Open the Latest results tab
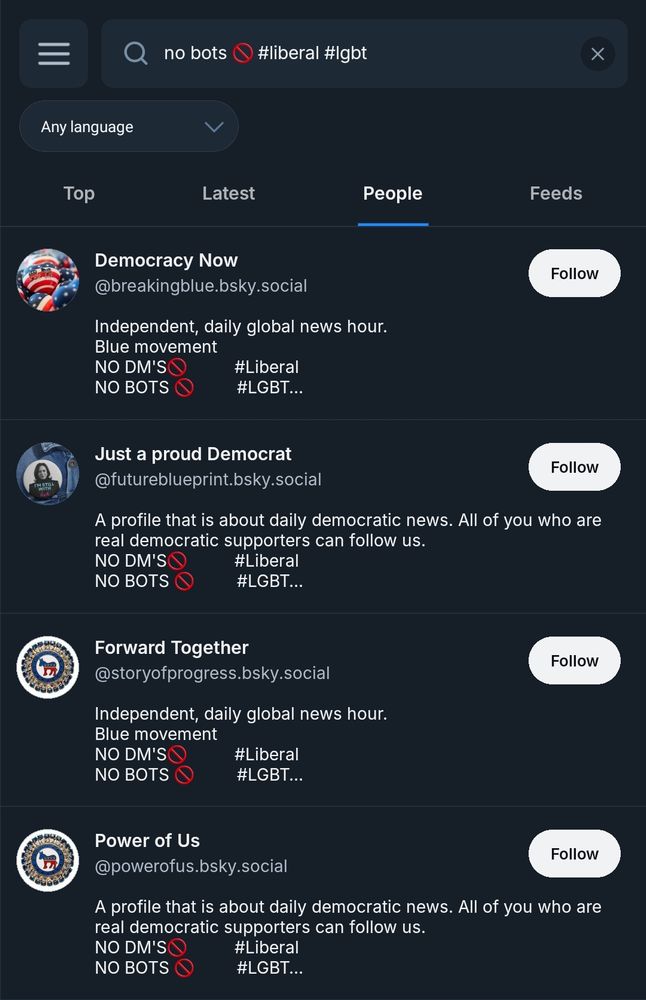Image resolution: width=646 pixels, height=1000 pixels. click(x=228, y=193)
